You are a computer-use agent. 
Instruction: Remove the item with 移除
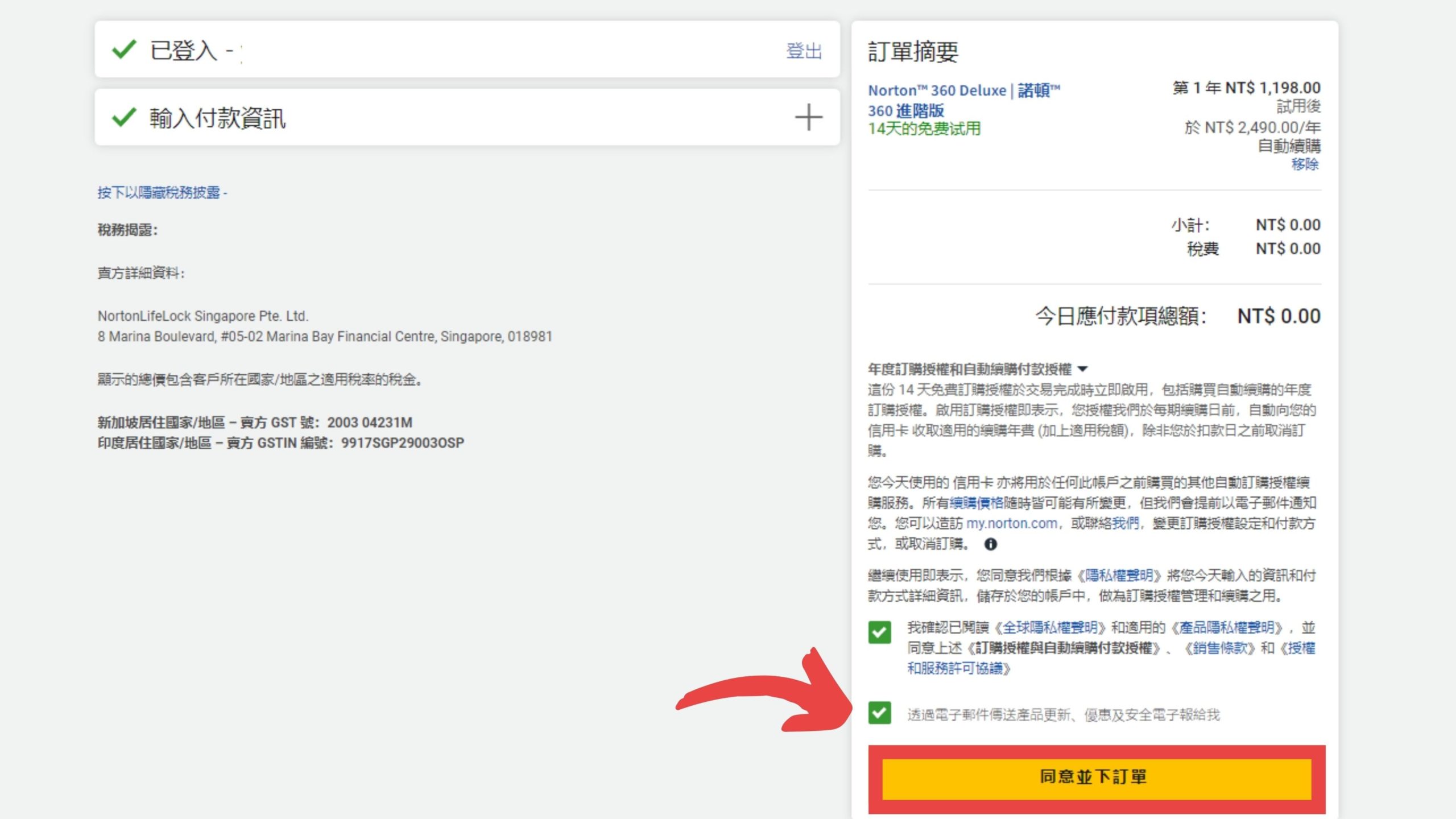pos(1305,164)
